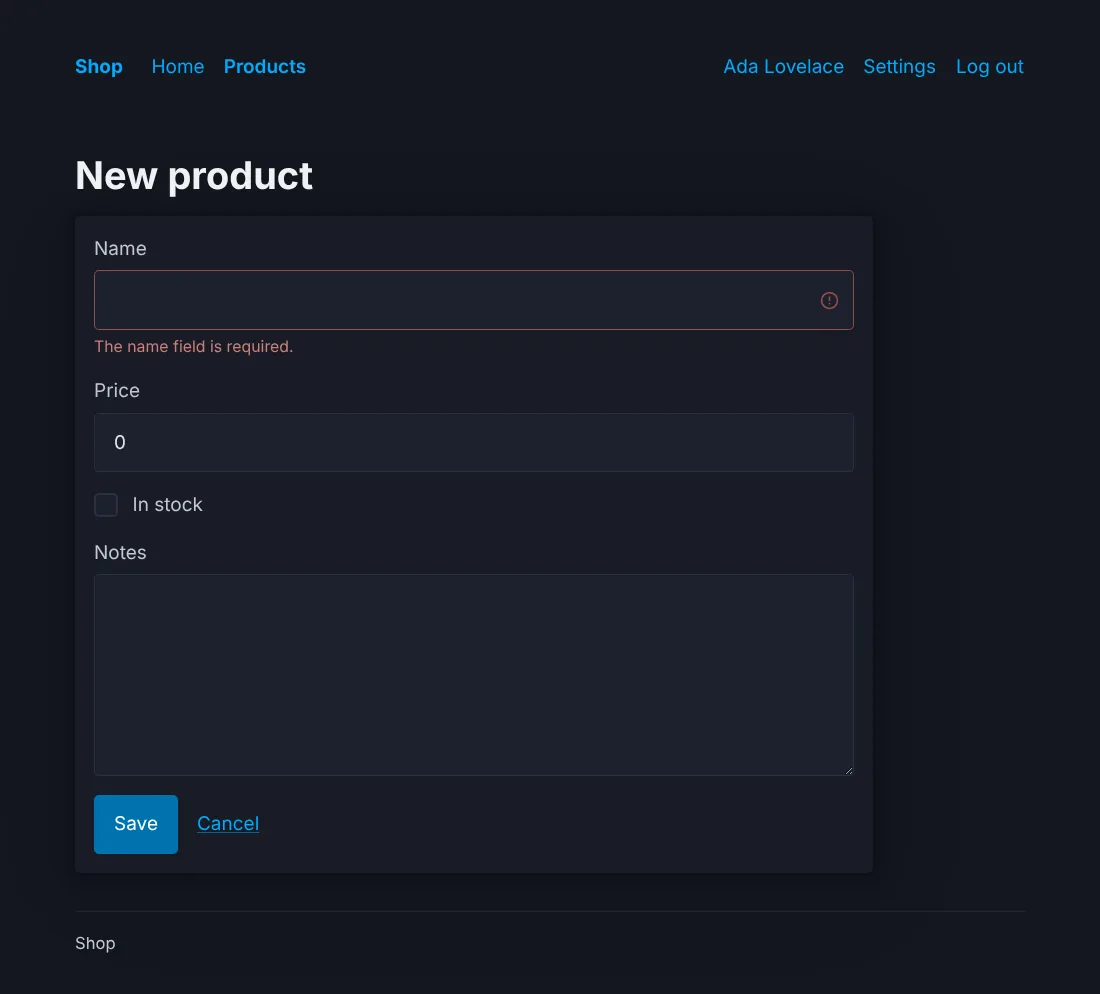Click inside the Notes textarea

pos(474,675)
